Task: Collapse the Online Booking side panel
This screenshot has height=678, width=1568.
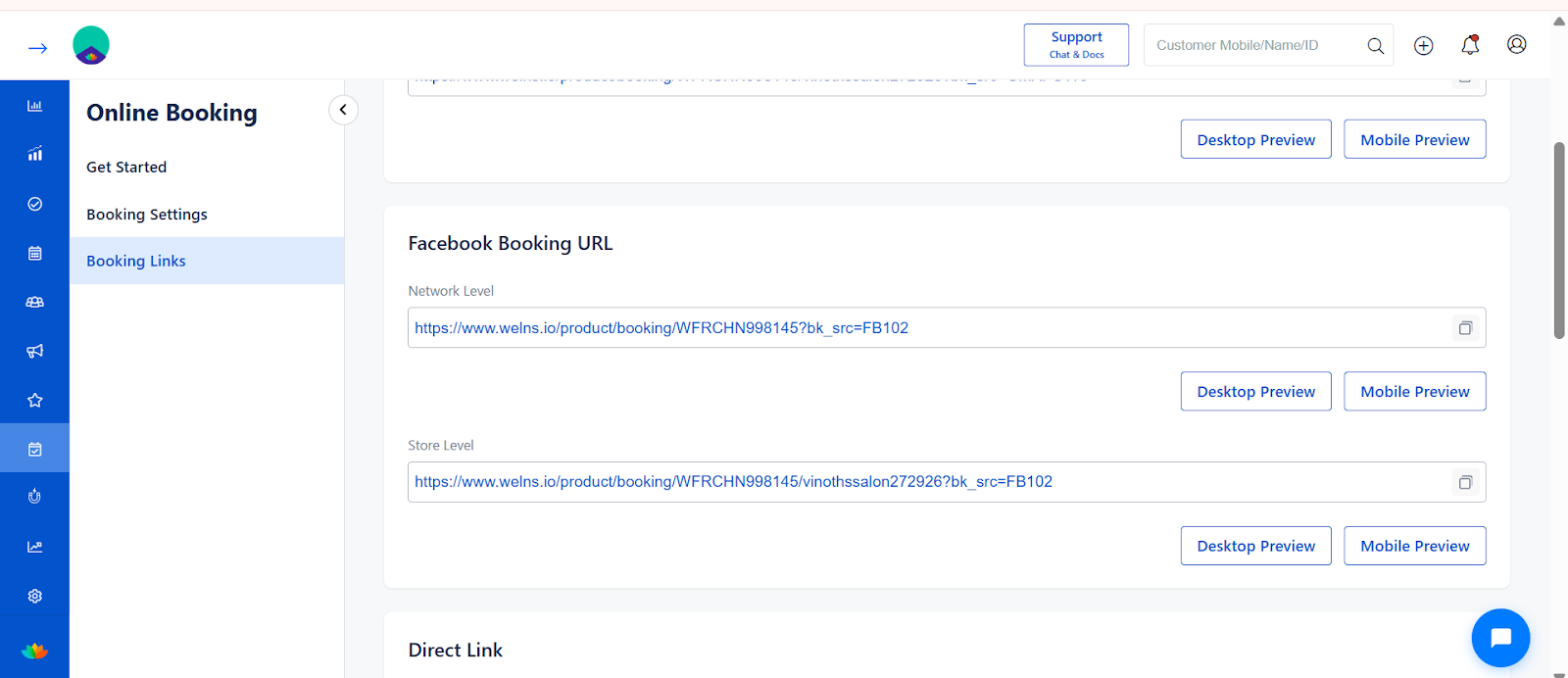Action: click(343, 110)
